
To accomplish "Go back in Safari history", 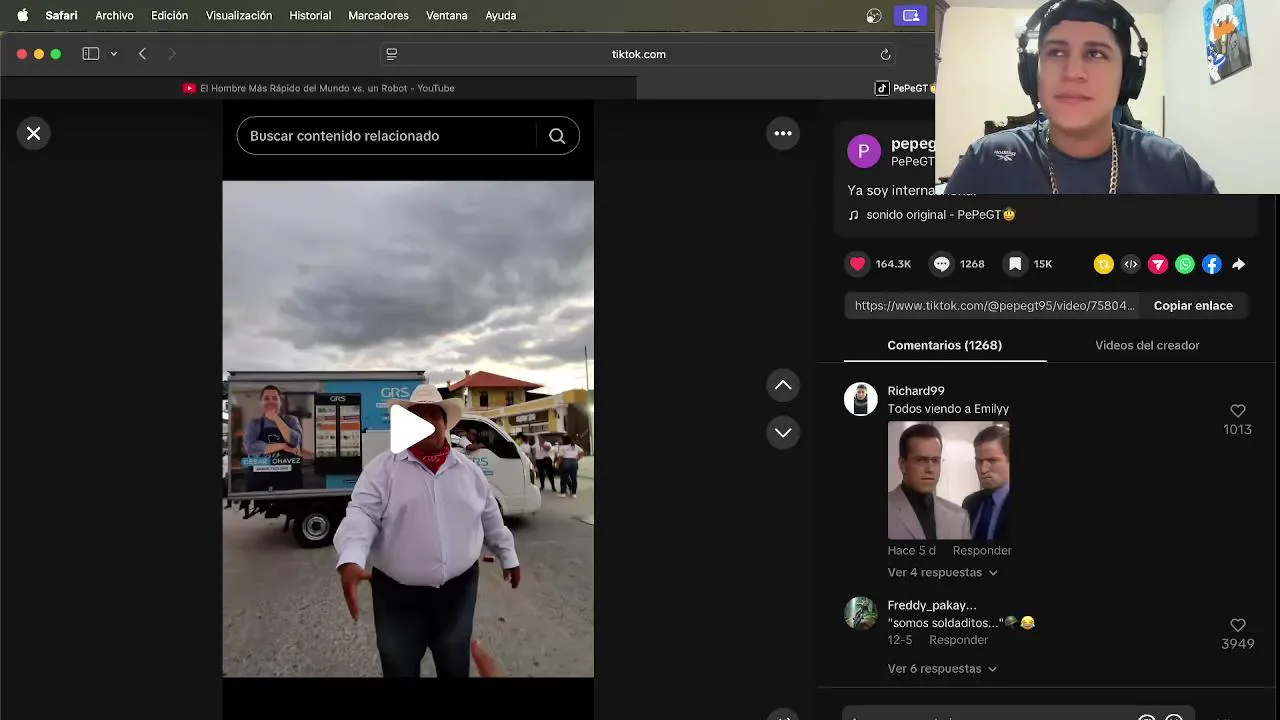I will (142, 54).
